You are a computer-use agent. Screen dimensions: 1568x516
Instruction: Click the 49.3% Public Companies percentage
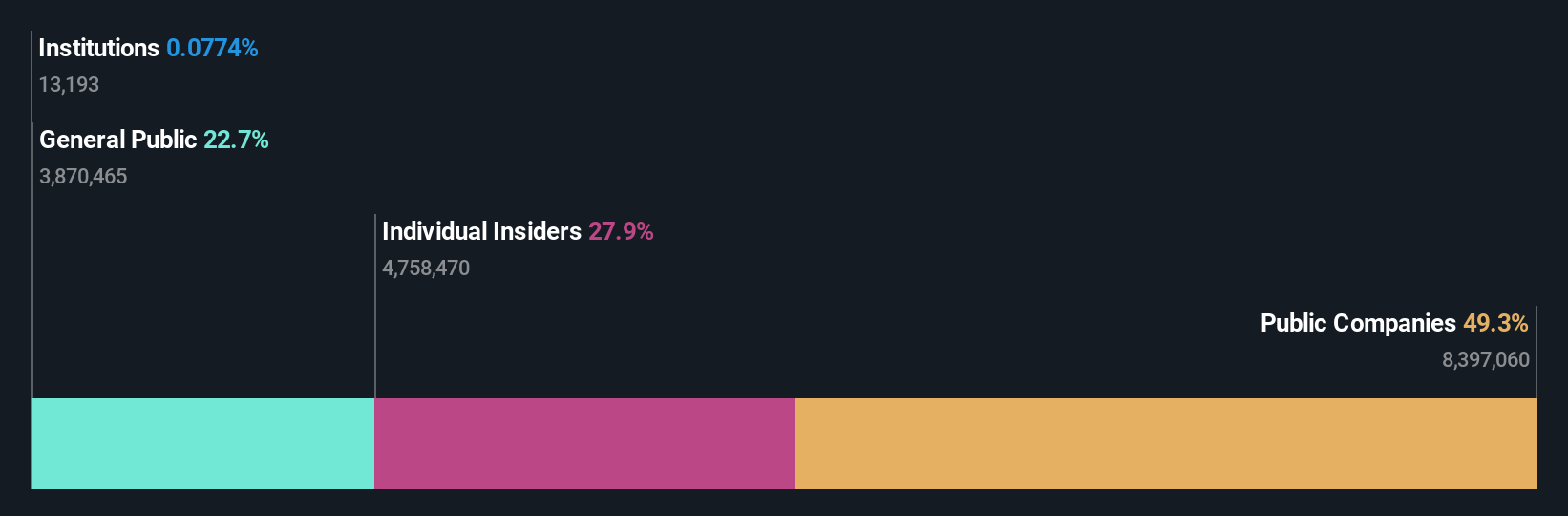tap(1495, 323)
